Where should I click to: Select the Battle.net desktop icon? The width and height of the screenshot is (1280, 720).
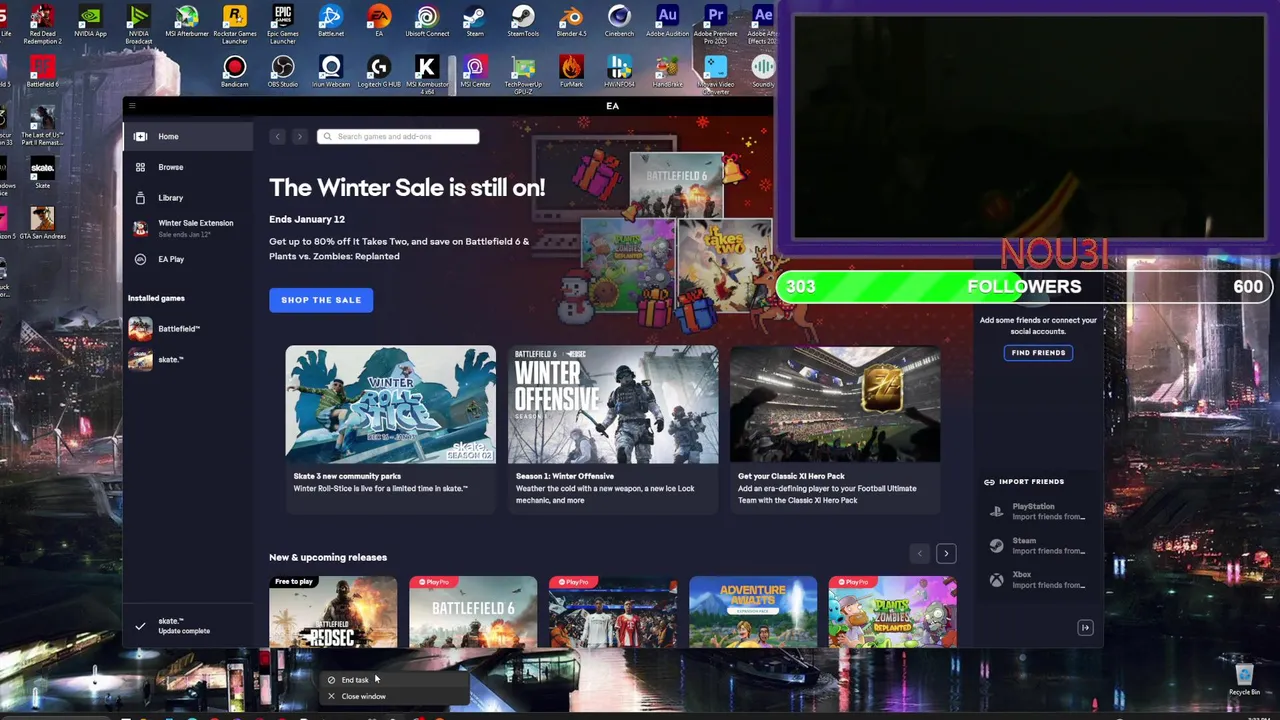click(x=331, y=22)
